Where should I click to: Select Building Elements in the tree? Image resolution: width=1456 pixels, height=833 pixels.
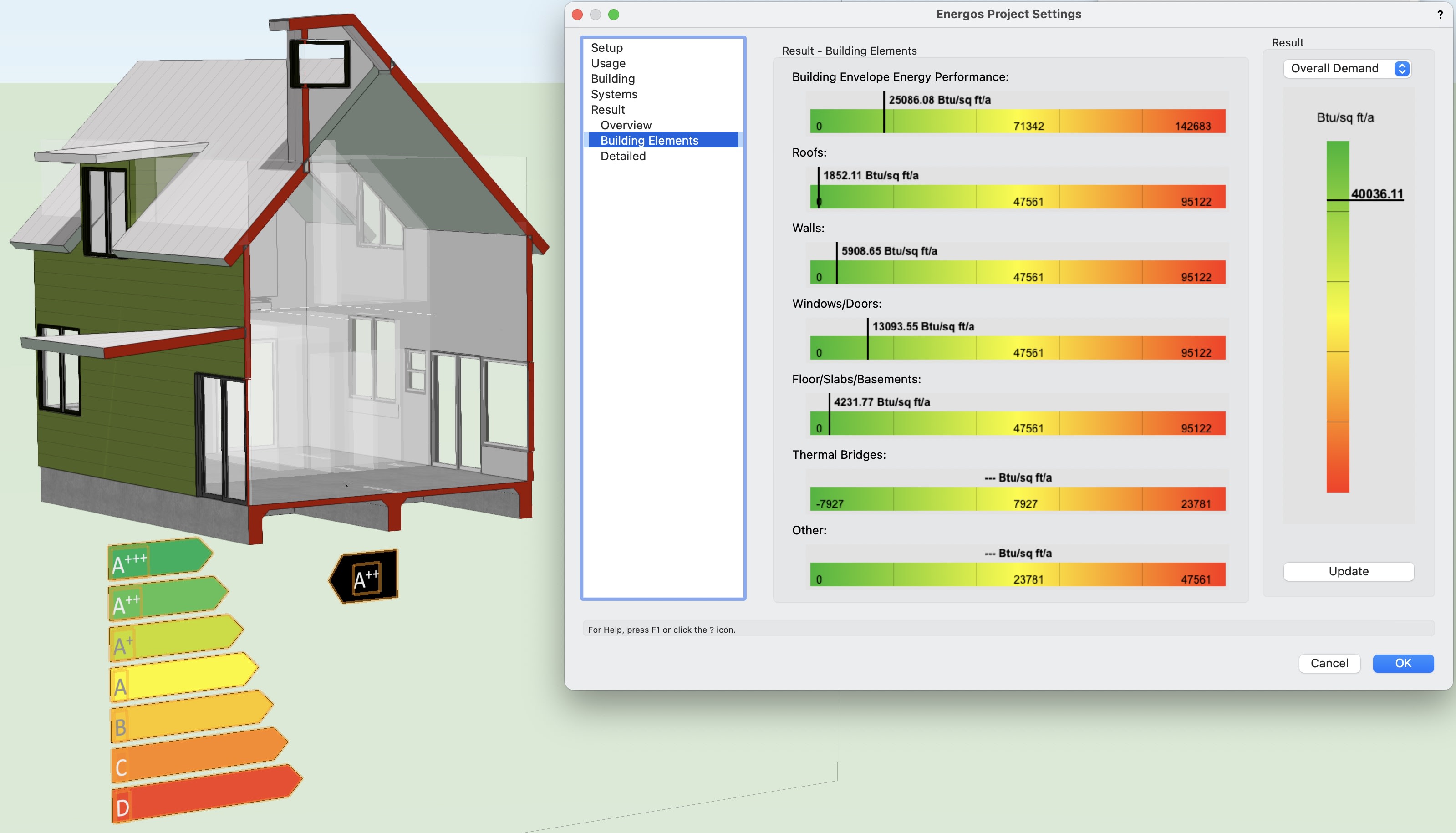click(662, 140)
